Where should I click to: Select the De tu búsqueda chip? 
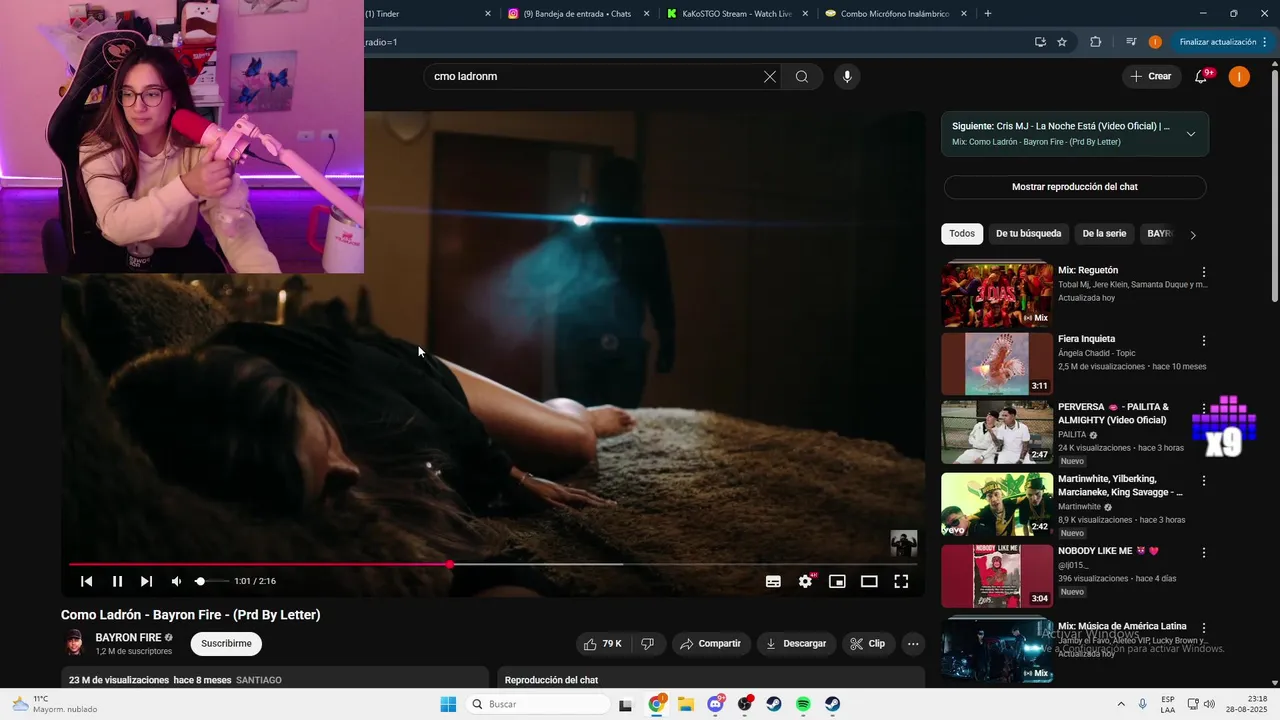(x=1028, y=234)
